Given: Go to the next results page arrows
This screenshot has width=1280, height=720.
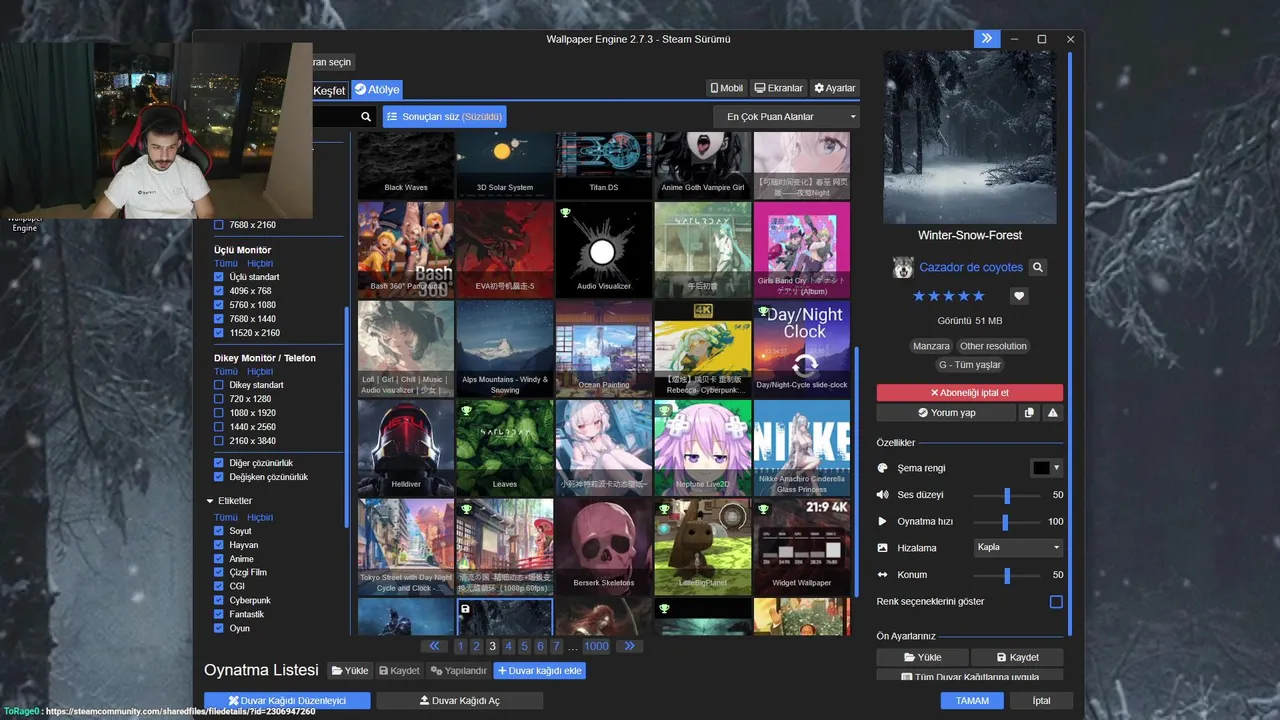Looking at the screenshot, I should click(629, 646).
